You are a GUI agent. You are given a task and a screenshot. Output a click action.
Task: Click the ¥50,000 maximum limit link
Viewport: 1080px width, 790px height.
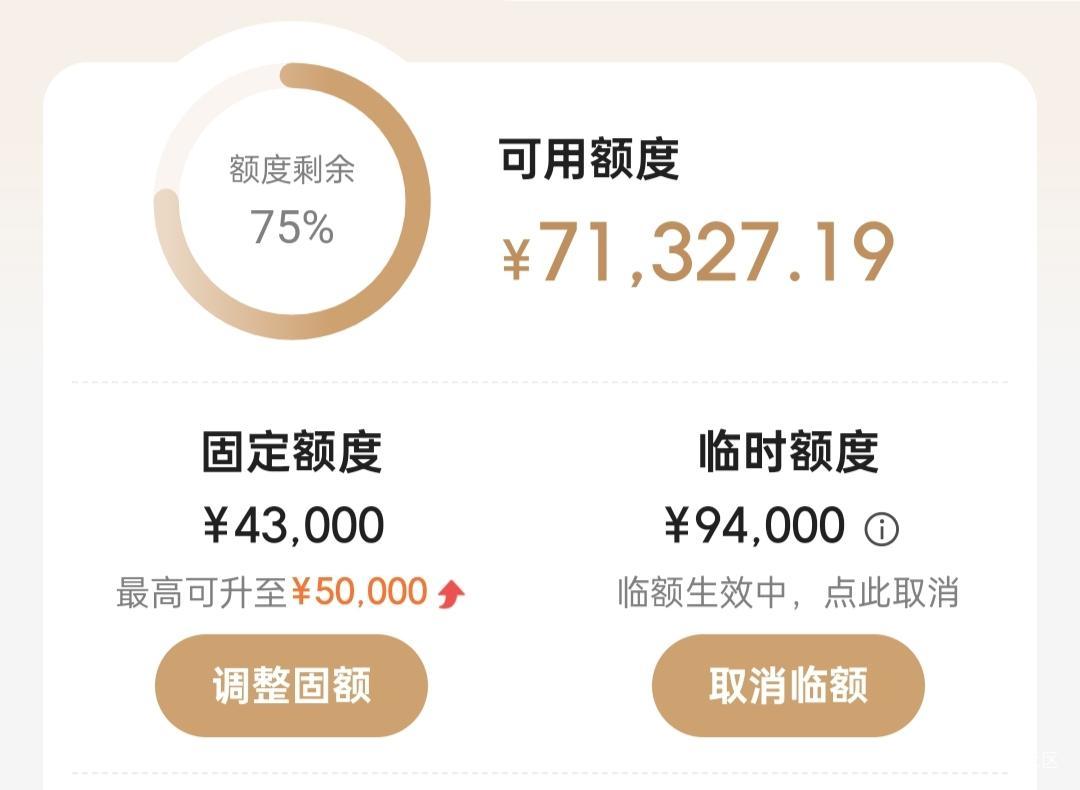360,593
